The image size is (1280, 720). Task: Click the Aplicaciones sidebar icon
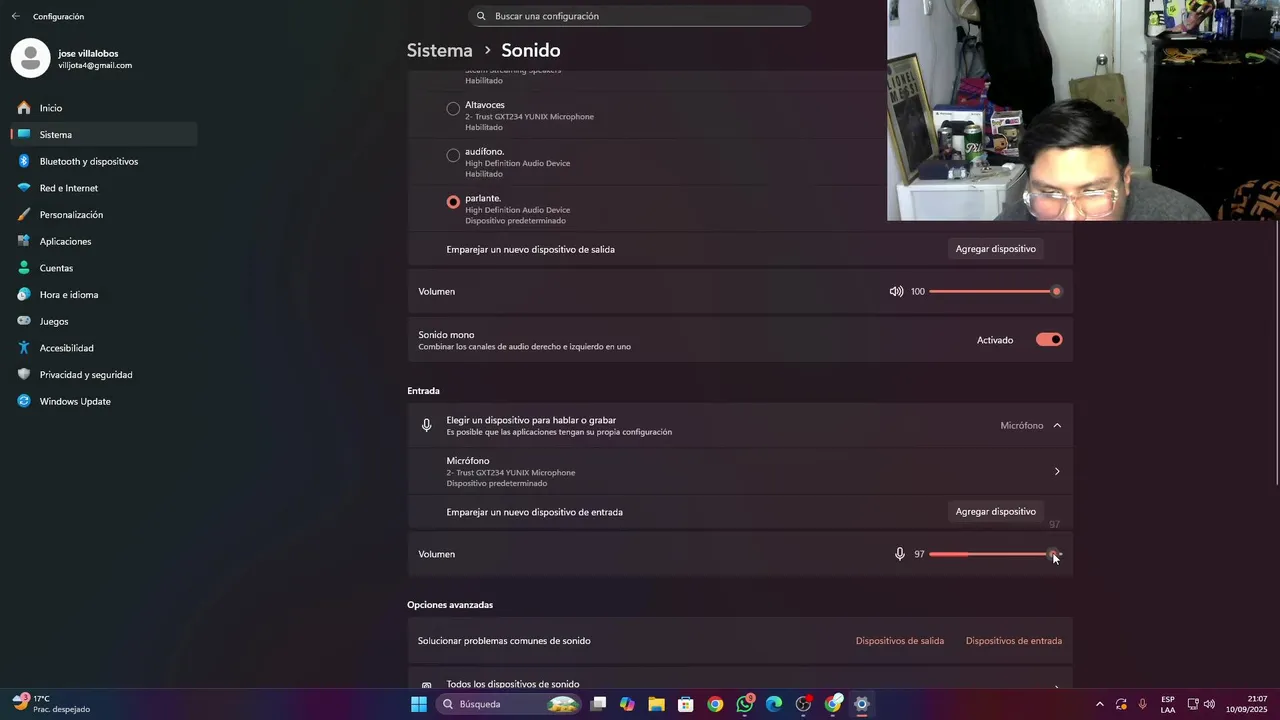point(23,241)
